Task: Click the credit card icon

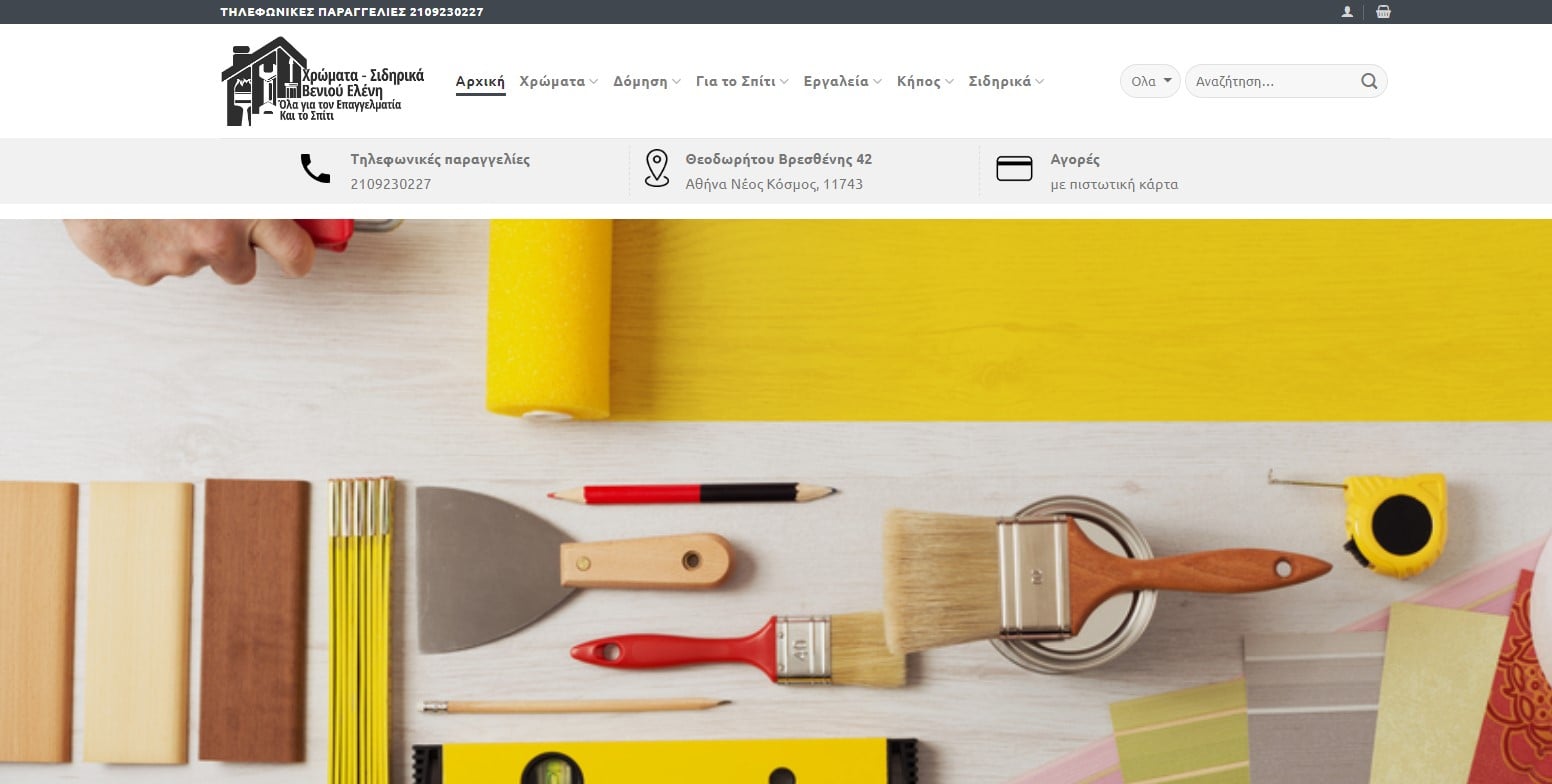Action: pos(1014,169)
